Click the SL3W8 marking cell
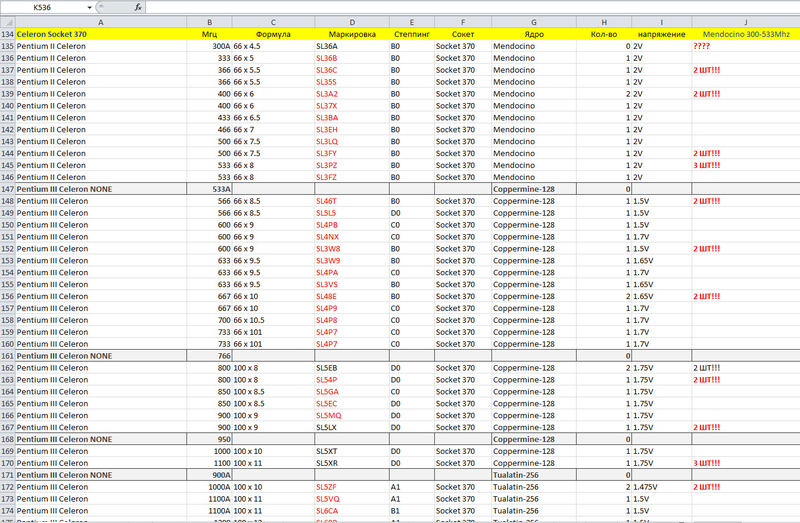This screenshot has width=800, height=523. (x=352, y=249)
